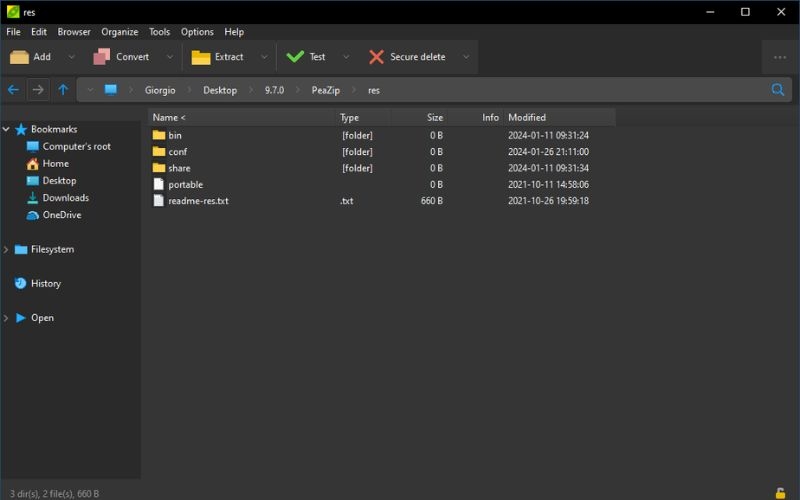This screenshot has width=800, height=500.
Task: Click the Extract folder icon
Action: (x=201, y=57)
